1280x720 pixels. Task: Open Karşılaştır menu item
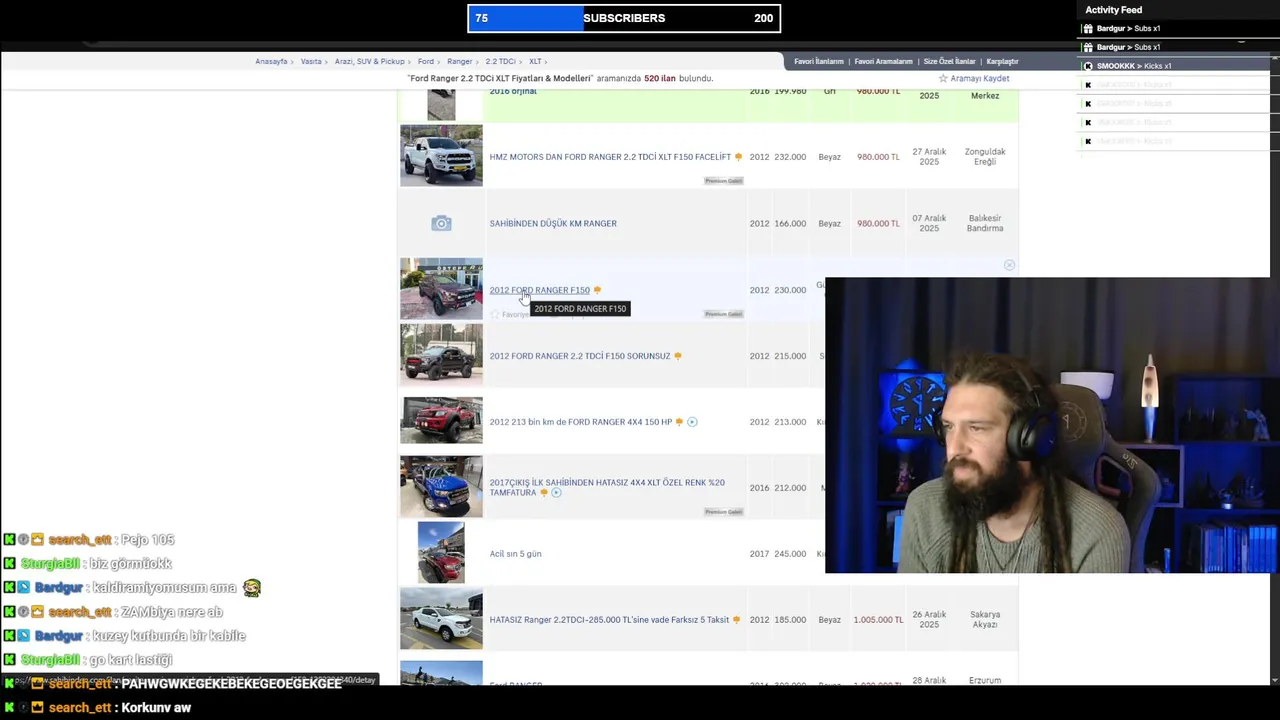click(1002, 62)
